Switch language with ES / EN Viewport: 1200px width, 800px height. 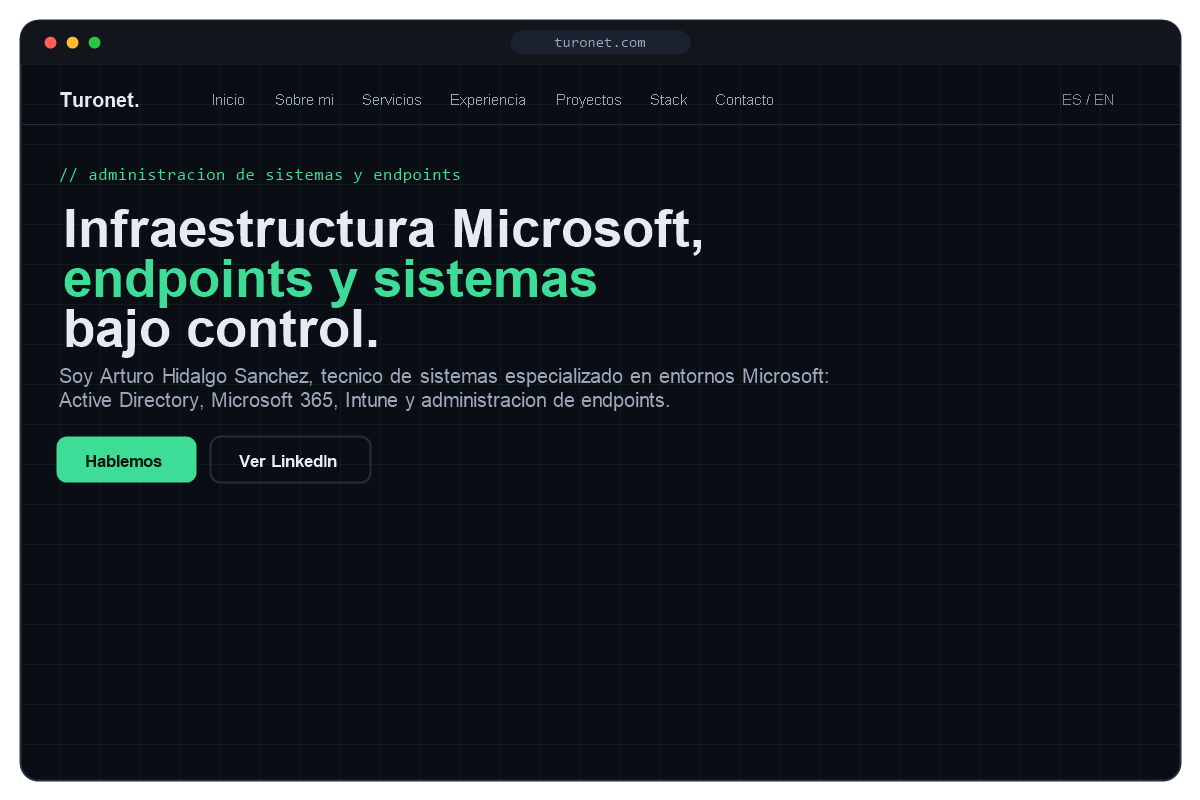[1088, 100]
